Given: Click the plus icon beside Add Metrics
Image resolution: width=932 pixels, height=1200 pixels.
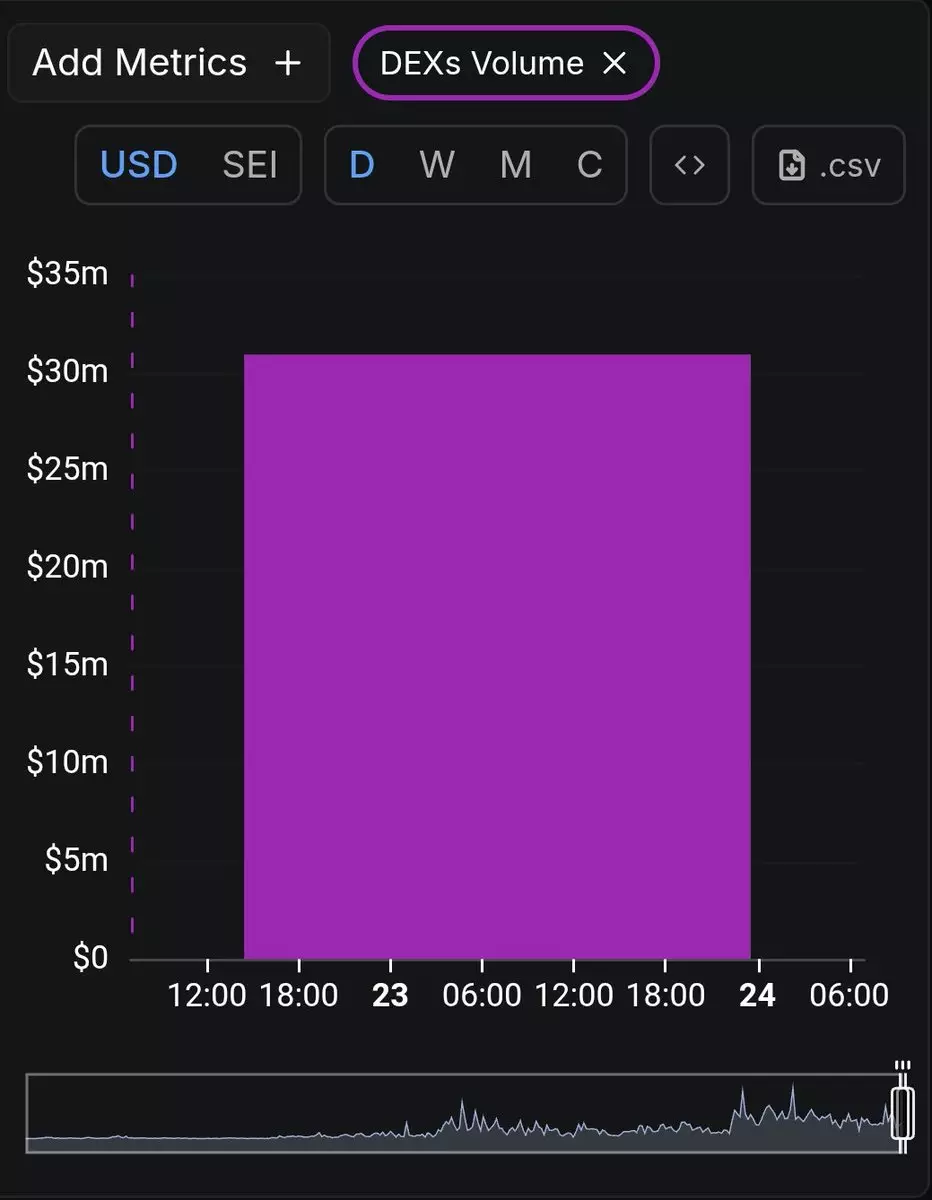Looking at the screenshot, I should [288, 63].
